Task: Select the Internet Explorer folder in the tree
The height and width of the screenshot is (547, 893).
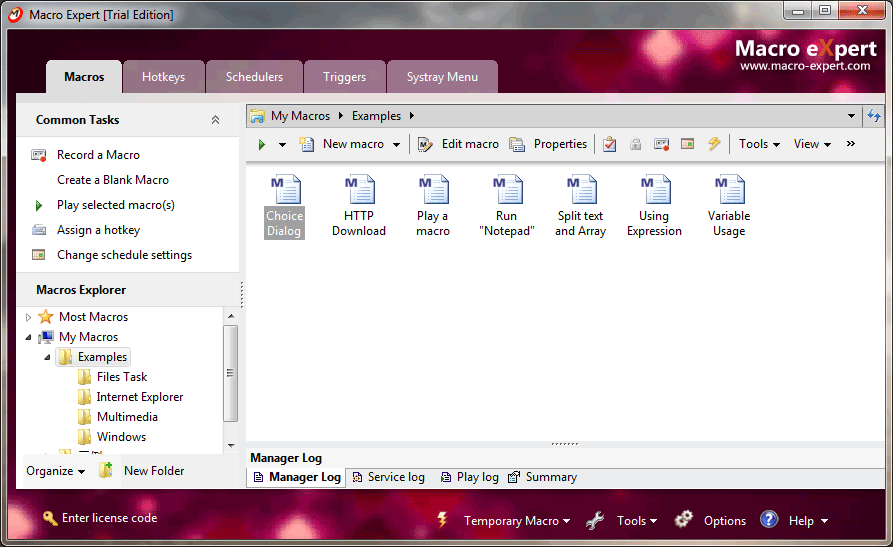Action: pyautogui.click(x=139, y=397)
